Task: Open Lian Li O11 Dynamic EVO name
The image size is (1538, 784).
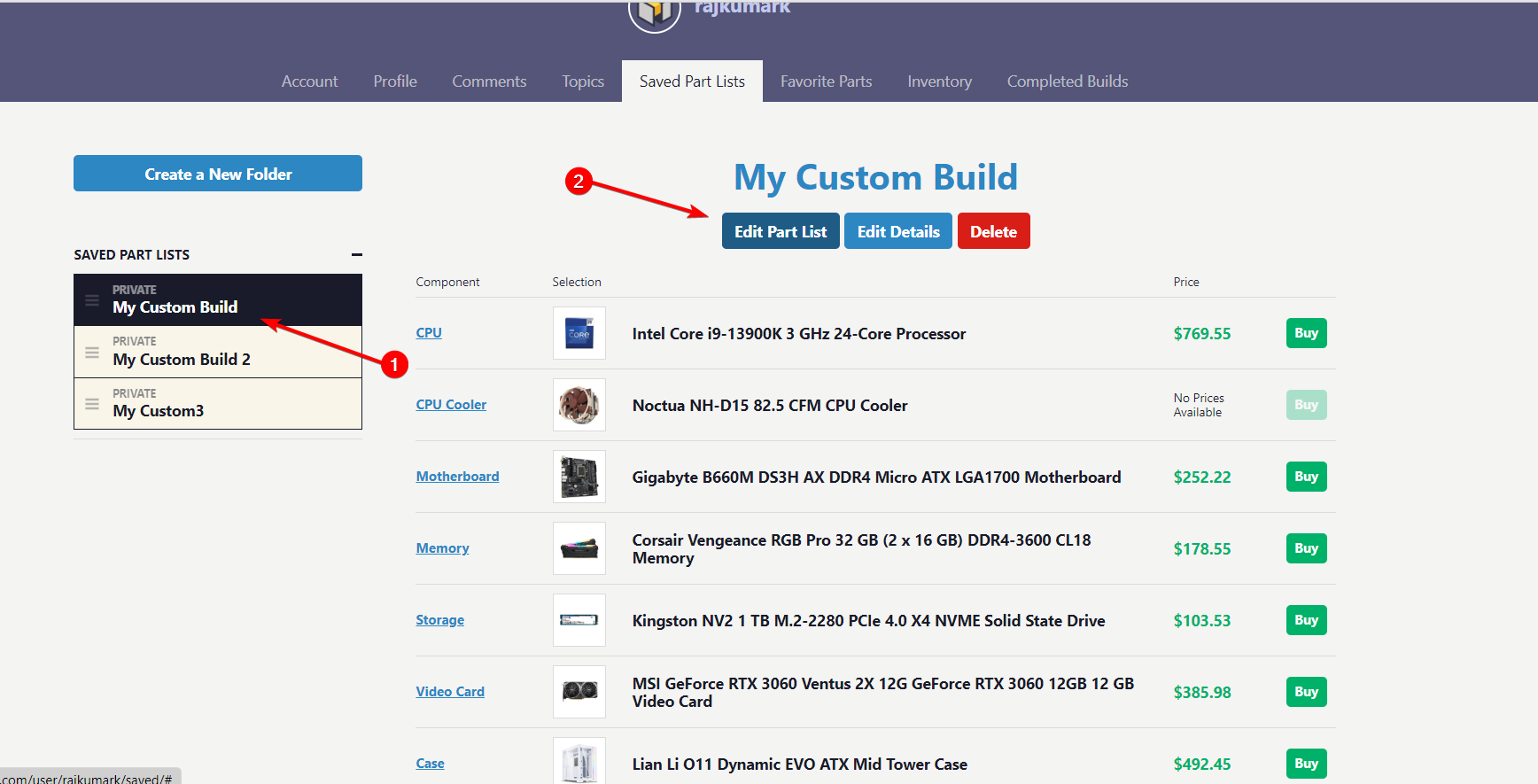Action: tap(800, 765)
